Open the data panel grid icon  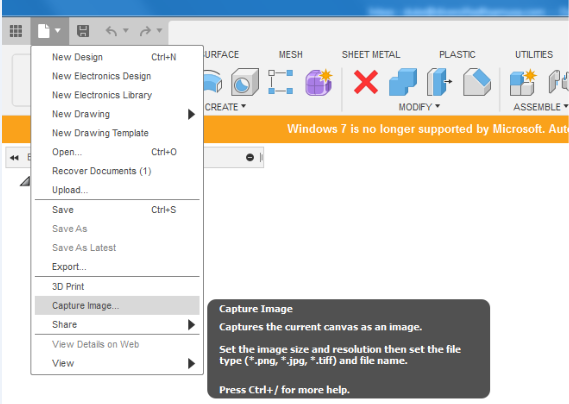click(x=16, y=31)
